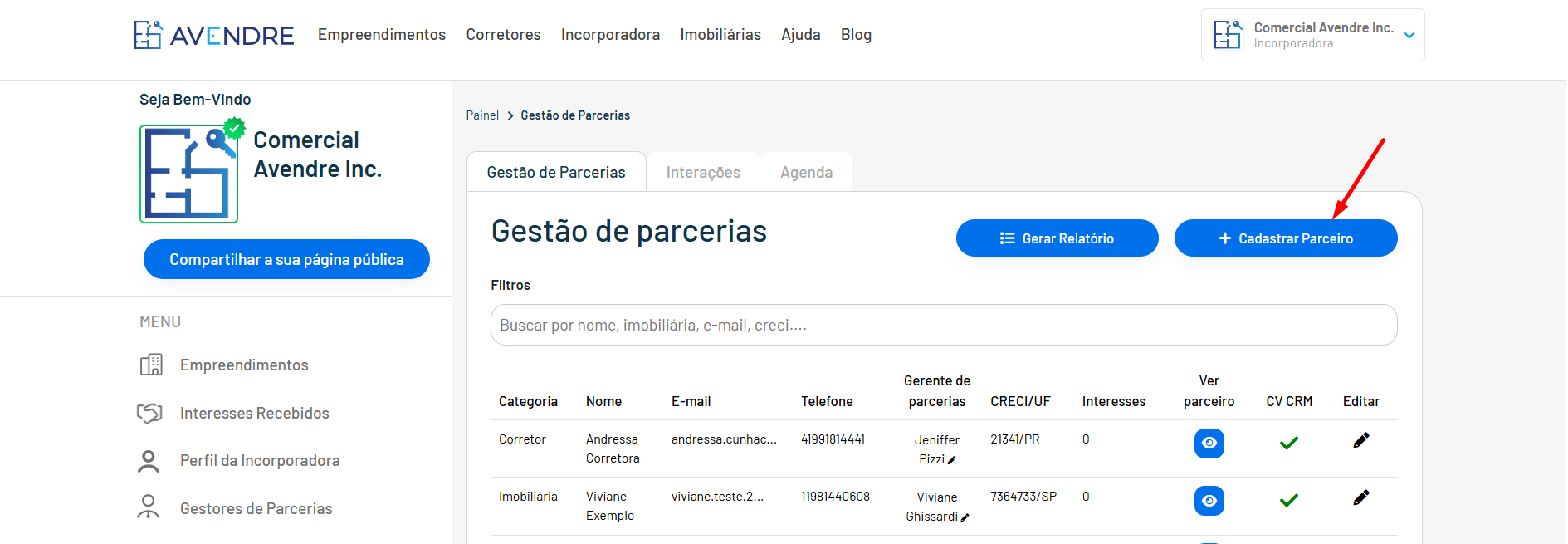Click the Interesses column header

point(1113,402)
